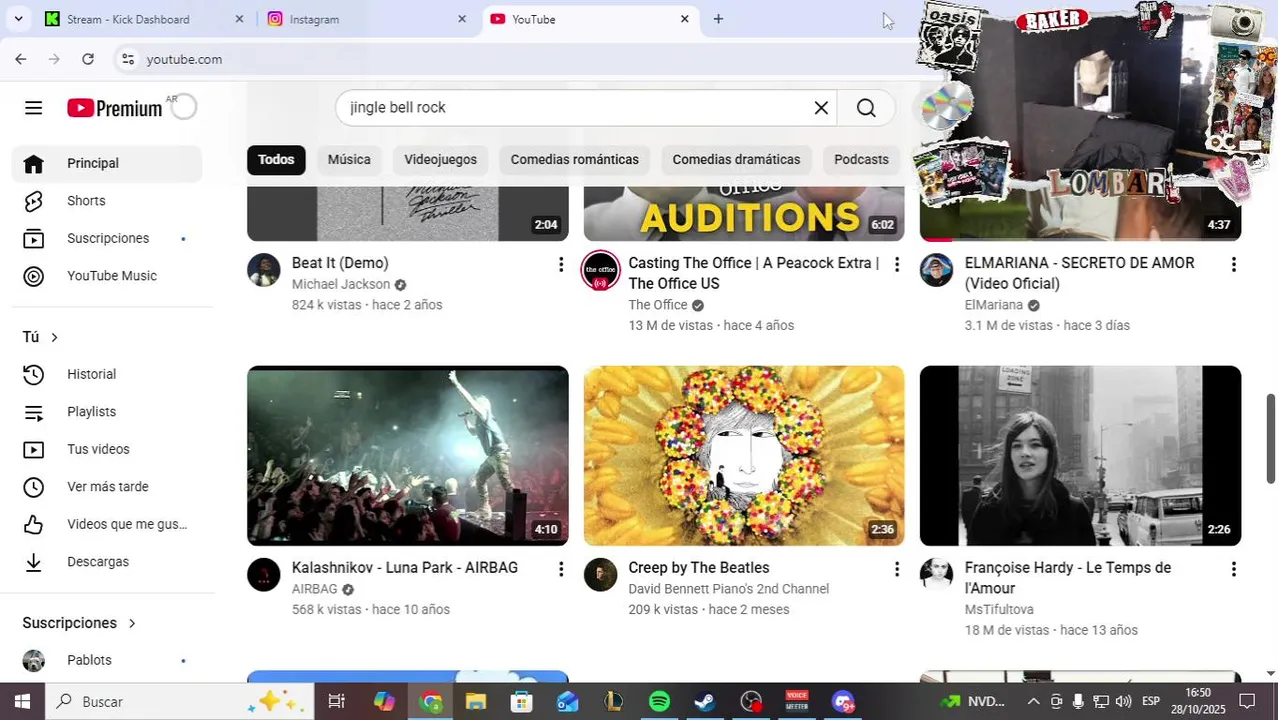Select the Música filter chip
The width and height of the screenshot is (1278, 720).
pyautogui.click(x=349, y=159)
